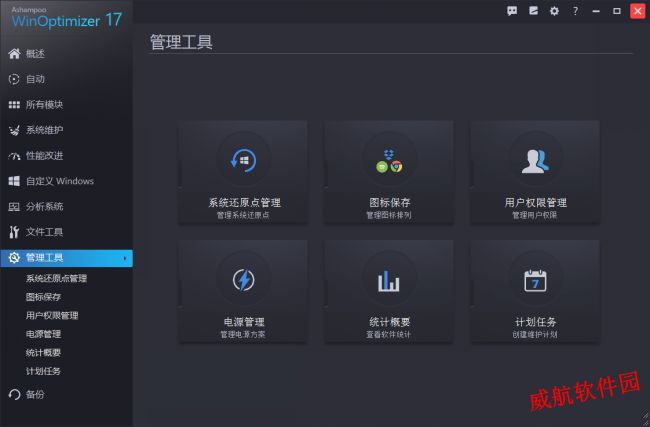Select 自动 in the sidebar
The width and height of the screenshot is (650, 427).
point(35,79)
